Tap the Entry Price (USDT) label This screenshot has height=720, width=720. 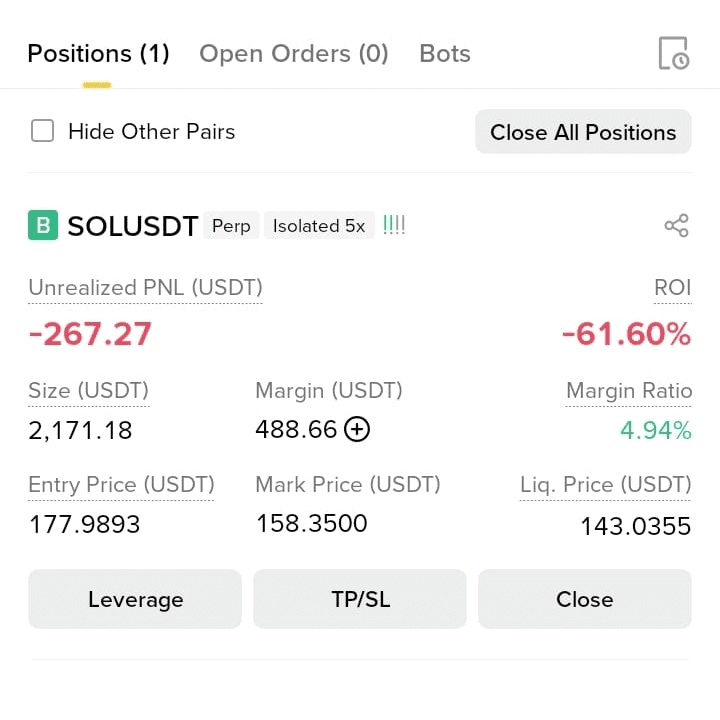121,485
